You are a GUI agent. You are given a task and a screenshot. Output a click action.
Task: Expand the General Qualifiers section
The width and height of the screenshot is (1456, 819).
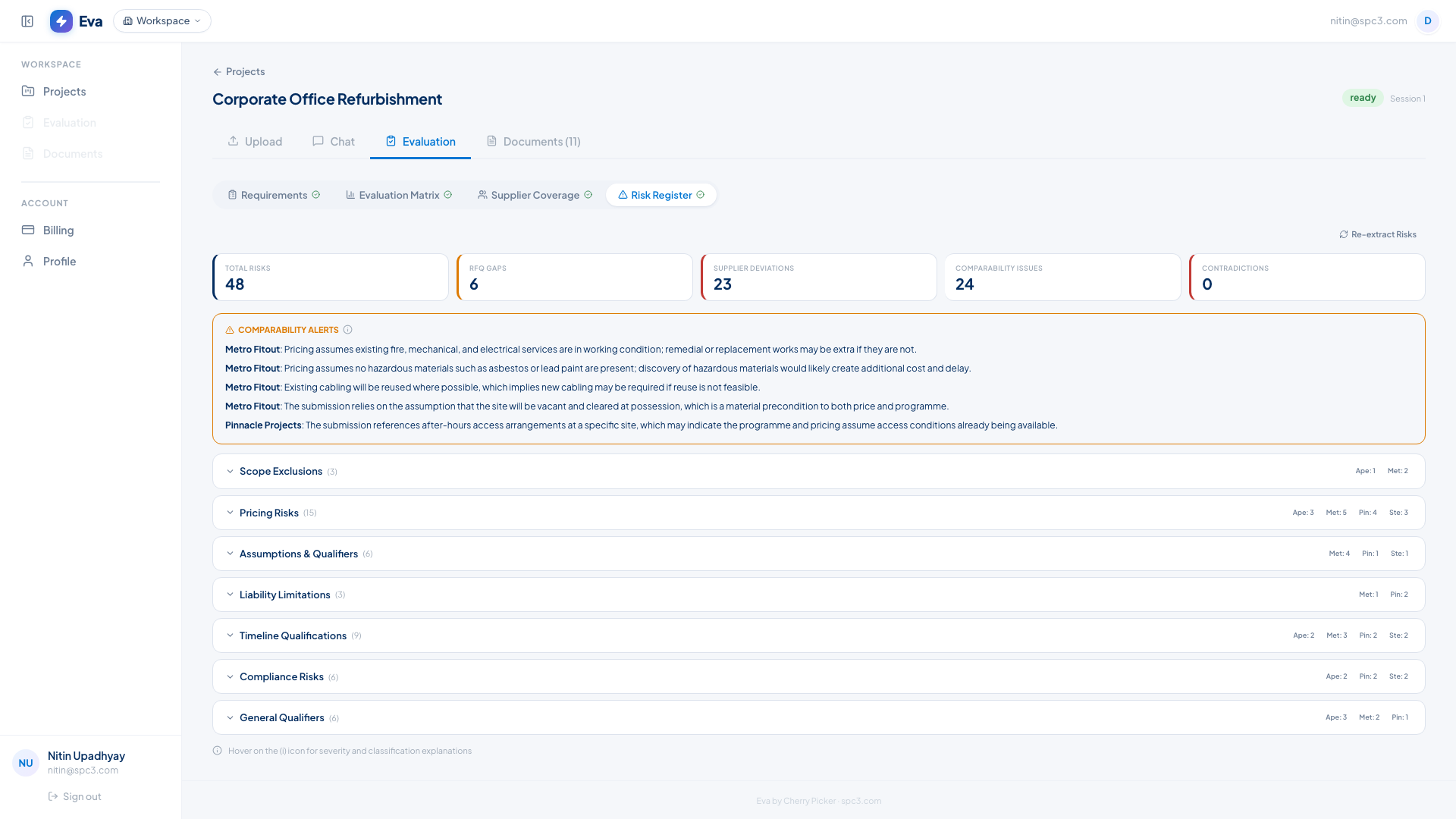pyautogui.click(x=818, y=717)
